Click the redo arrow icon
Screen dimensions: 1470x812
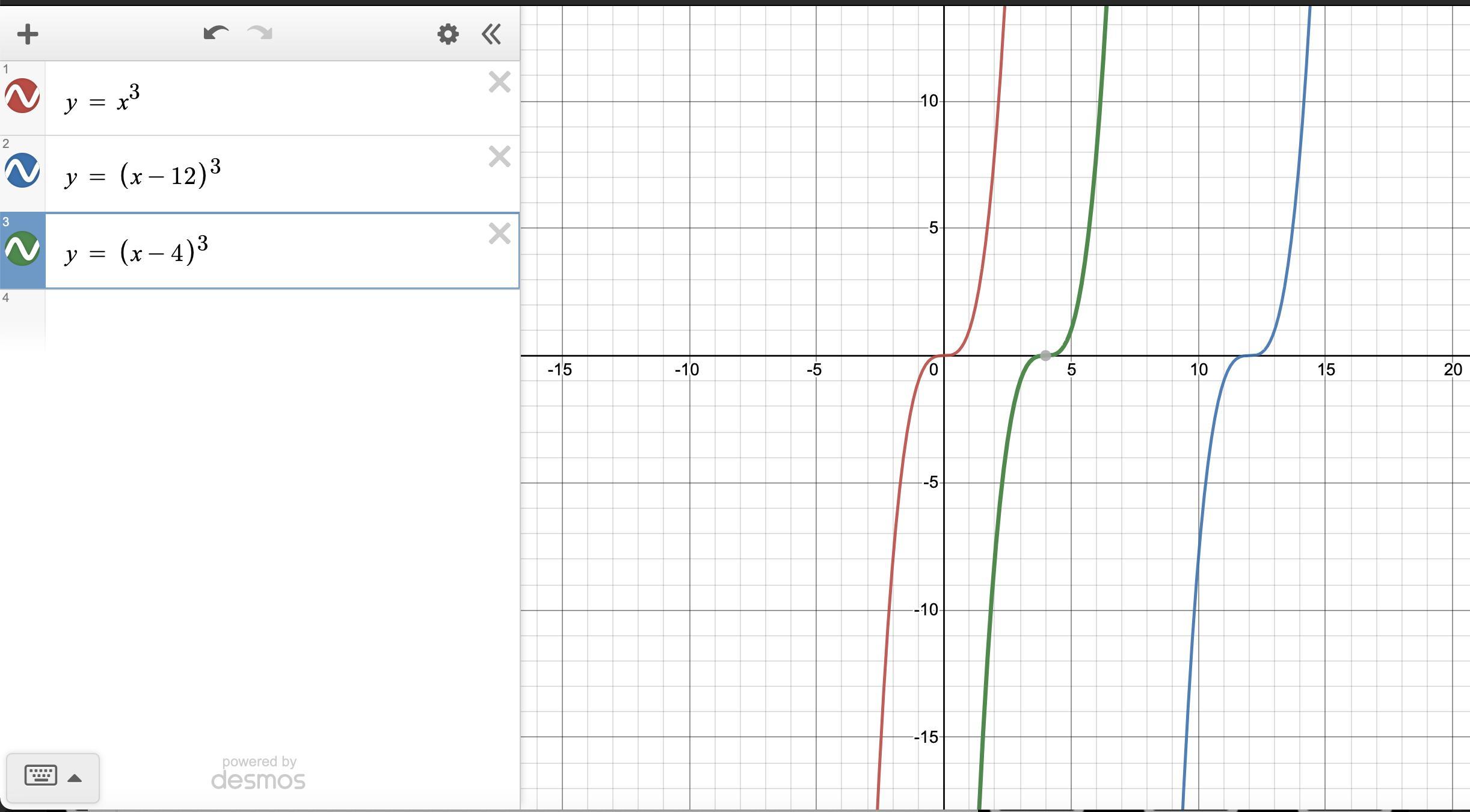point(260,33)
